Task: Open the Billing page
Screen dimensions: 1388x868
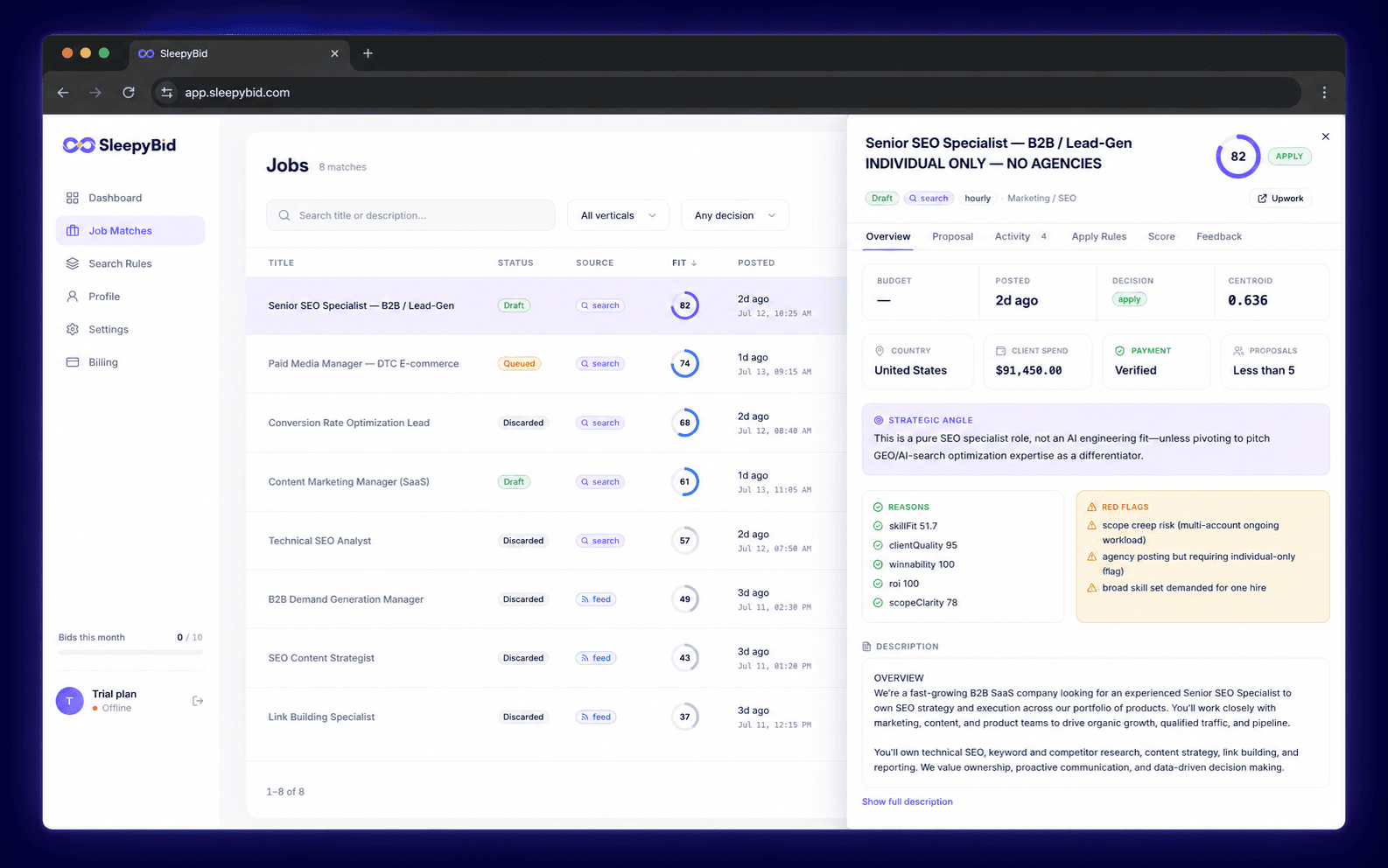Action: 130,362
